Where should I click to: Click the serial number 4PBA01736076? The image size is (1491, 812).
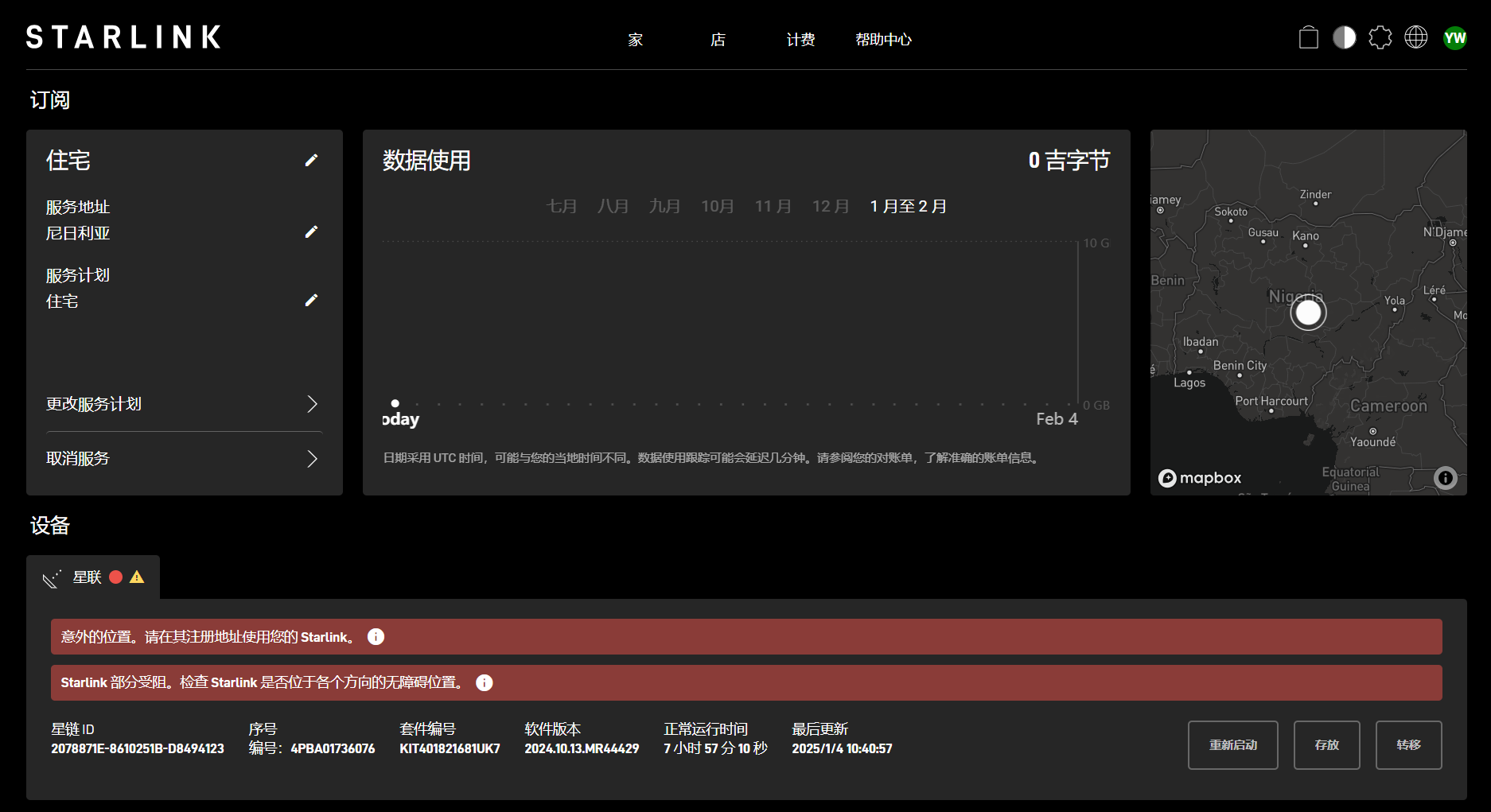(x=333, y=749)
